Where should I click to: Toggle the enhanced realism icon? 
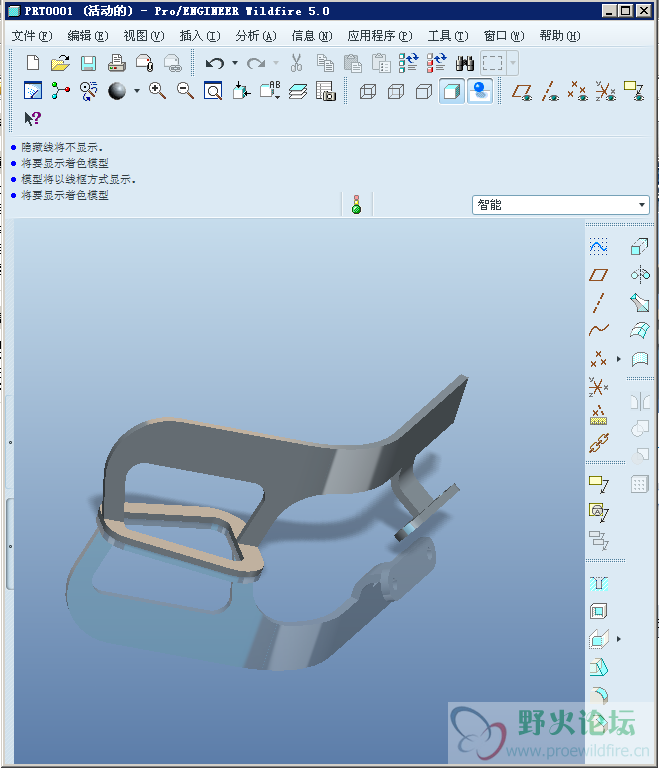(480, 91)
